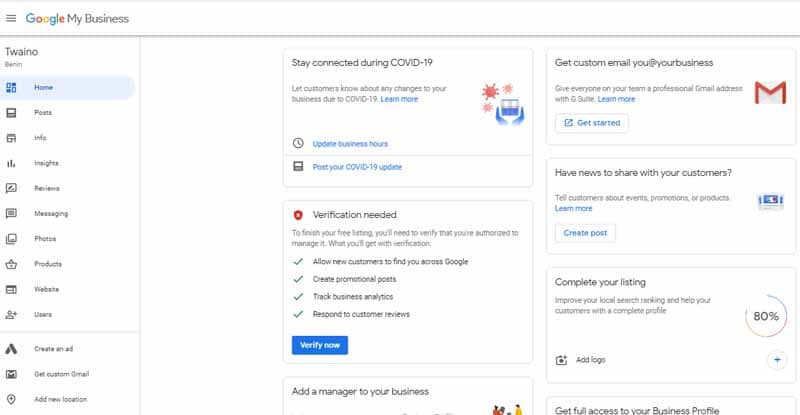Click the red verification shield icon
This screenshot has height=415, width=800.
pyautogui.click(x=298, y=215)
